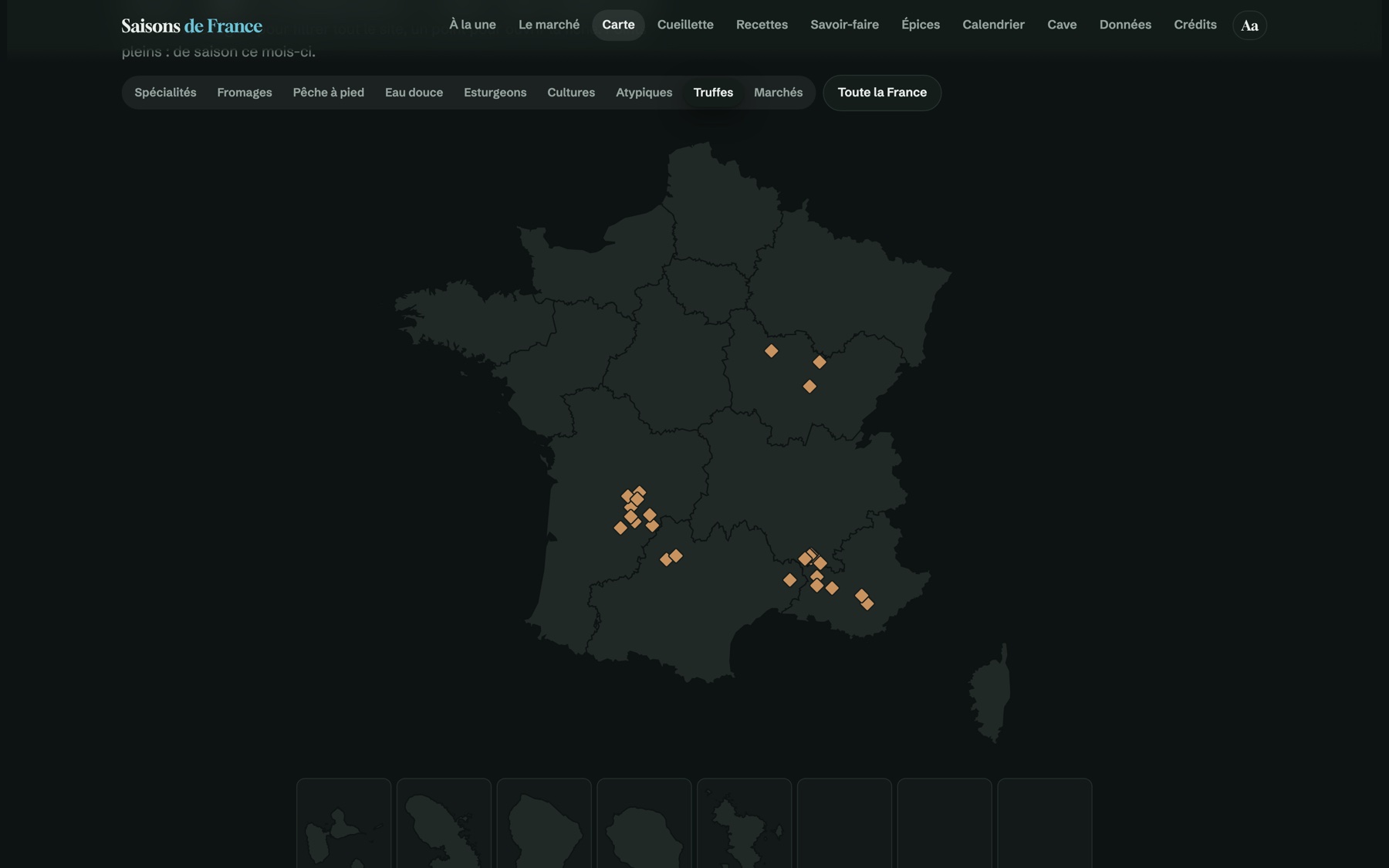Open the À la une page

(x=472, y=25)
